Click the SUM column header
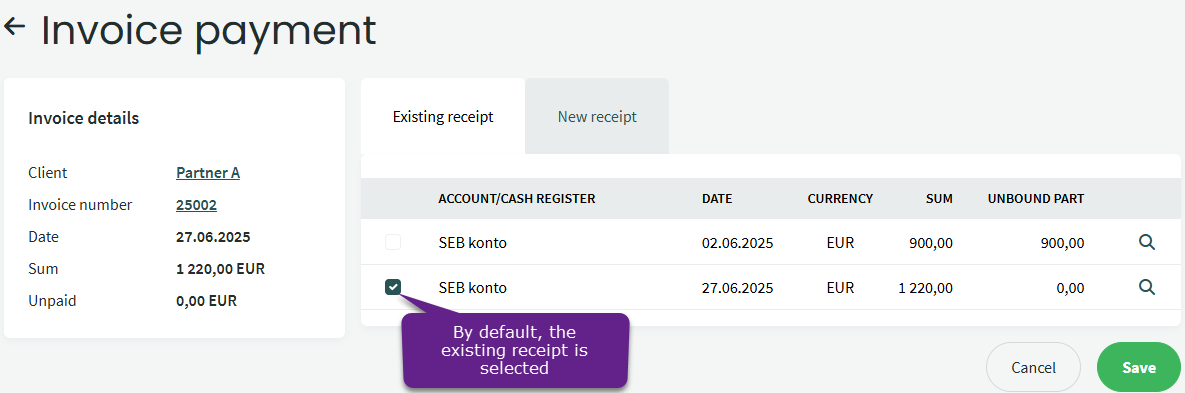Image resolution: width=1185 pixels, height=393 pixels. point(939,199)
